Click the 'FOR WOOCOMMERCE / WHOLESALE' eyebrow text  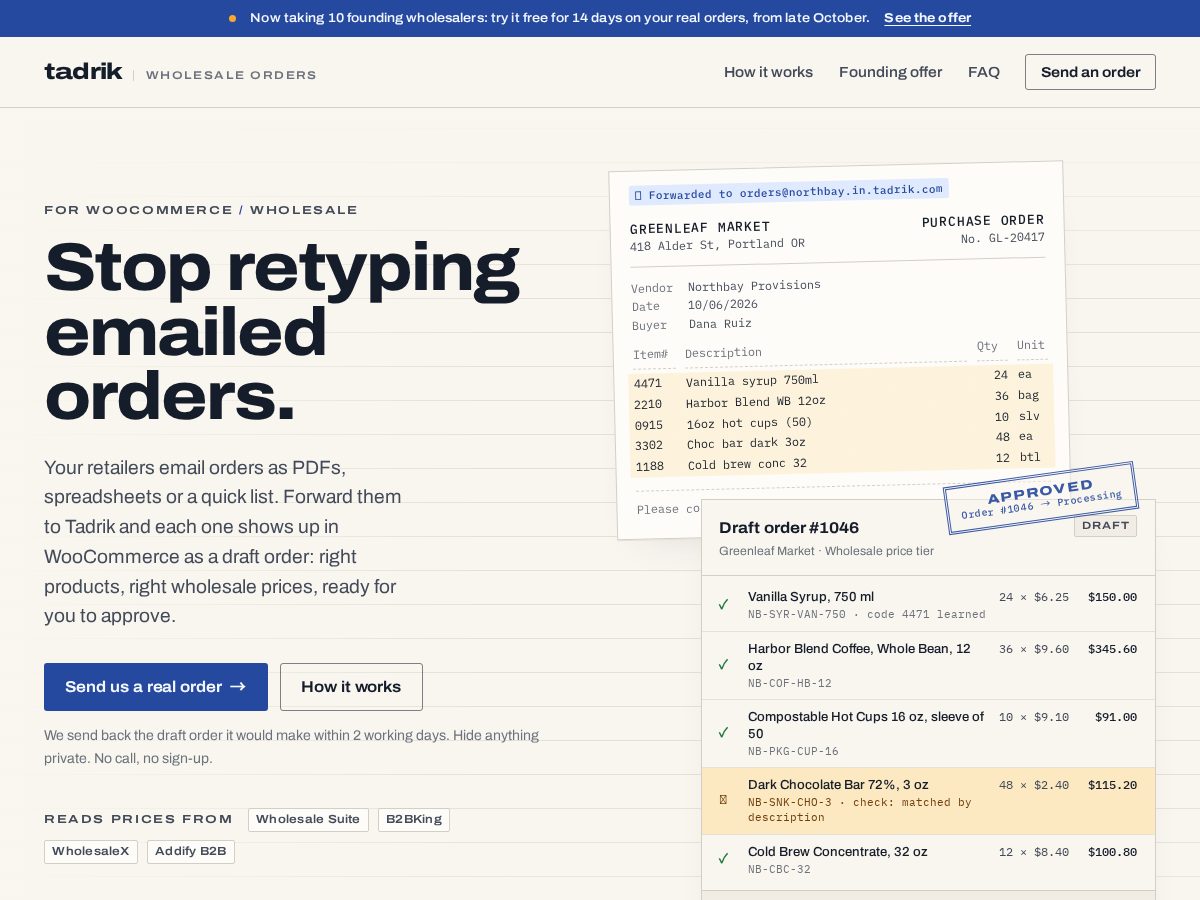tap(201, 210)
